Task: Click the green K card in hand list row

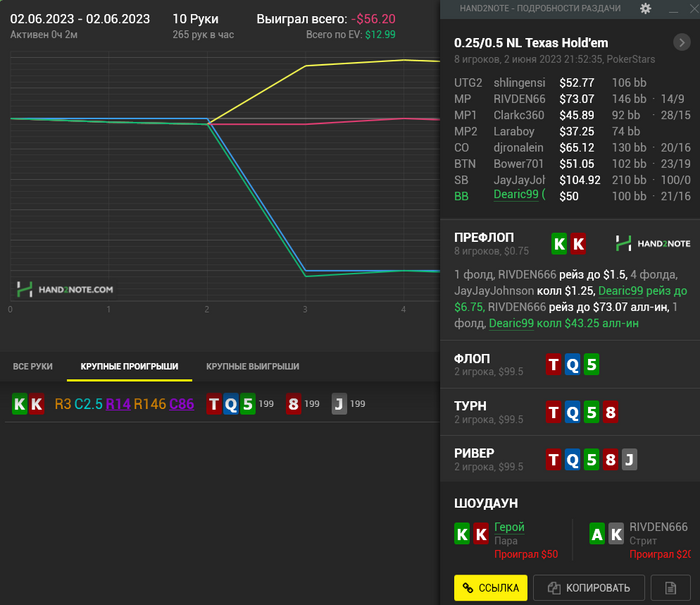Action: (x=20, y=404)
